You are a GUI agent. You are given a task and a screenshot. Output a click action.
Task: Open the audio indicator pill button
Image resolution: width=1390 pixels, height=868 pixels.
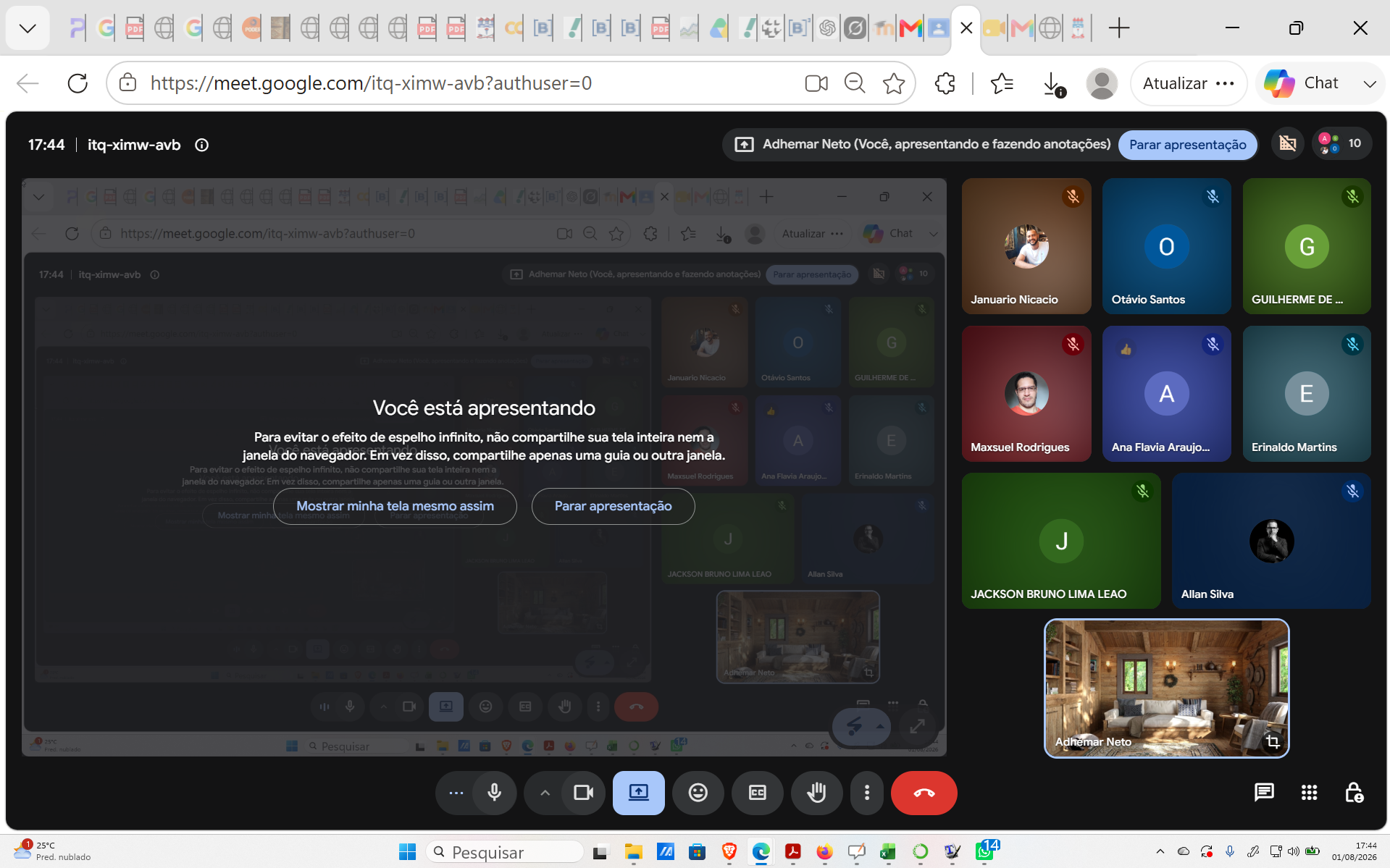(456, 793)
